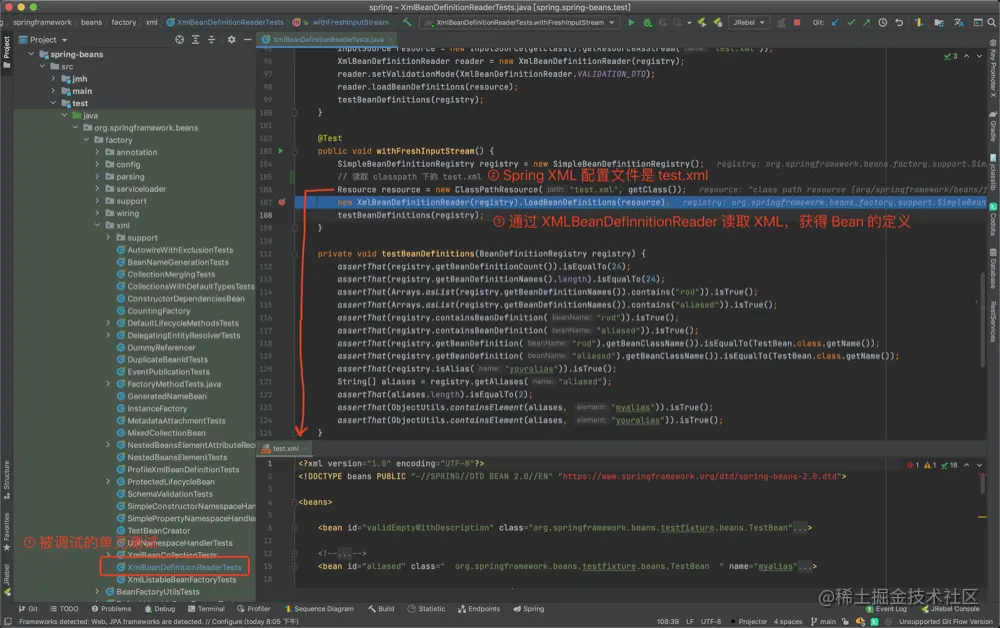Click Expand All icon in Project panel
The image size is (1000, 628).
196,40
